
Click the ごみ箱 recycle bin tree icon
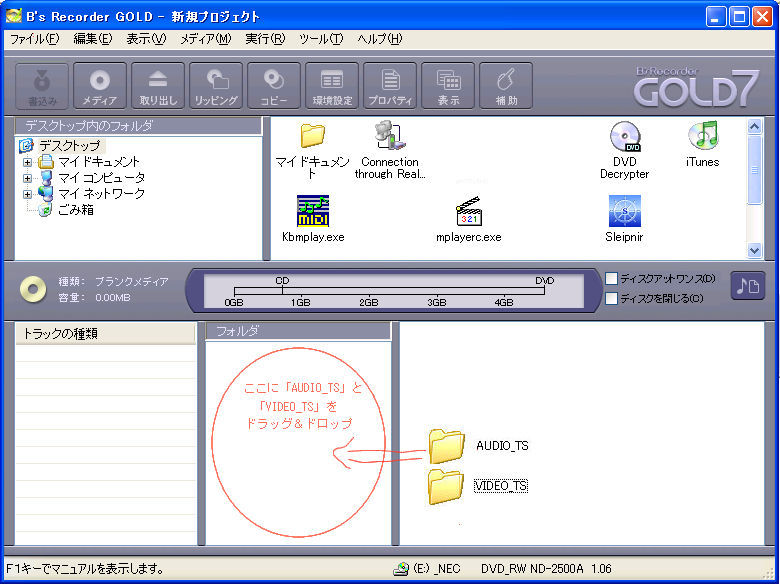45,209
